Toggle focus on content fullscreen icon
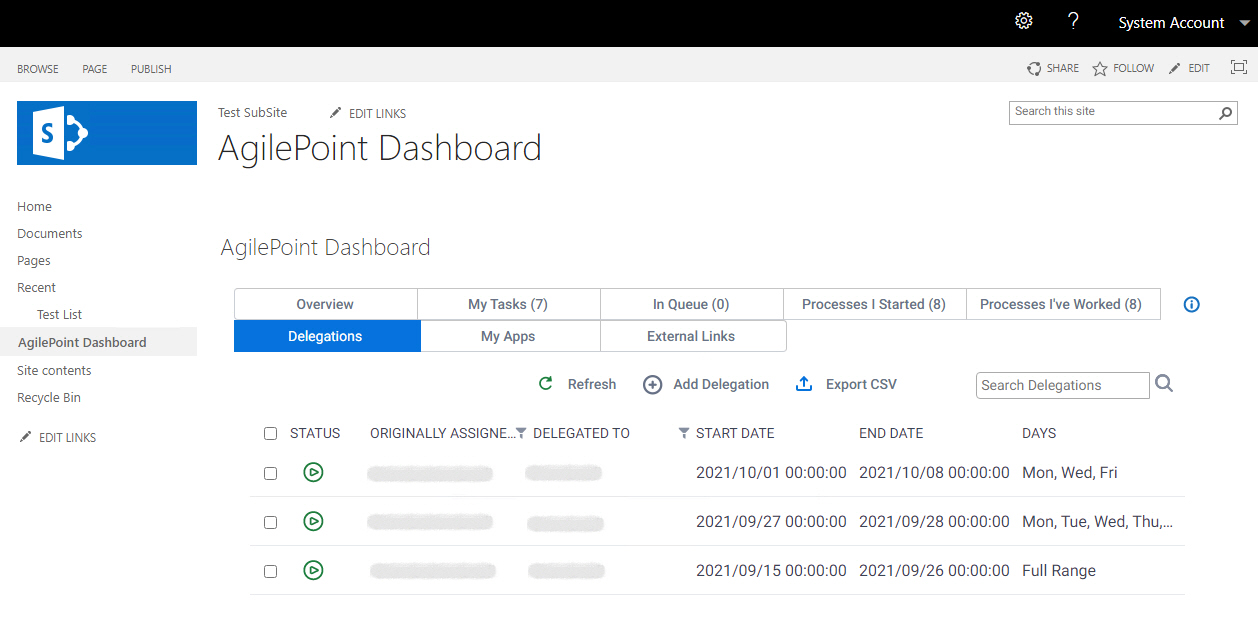1258x640 pixels. [1238, 67]
